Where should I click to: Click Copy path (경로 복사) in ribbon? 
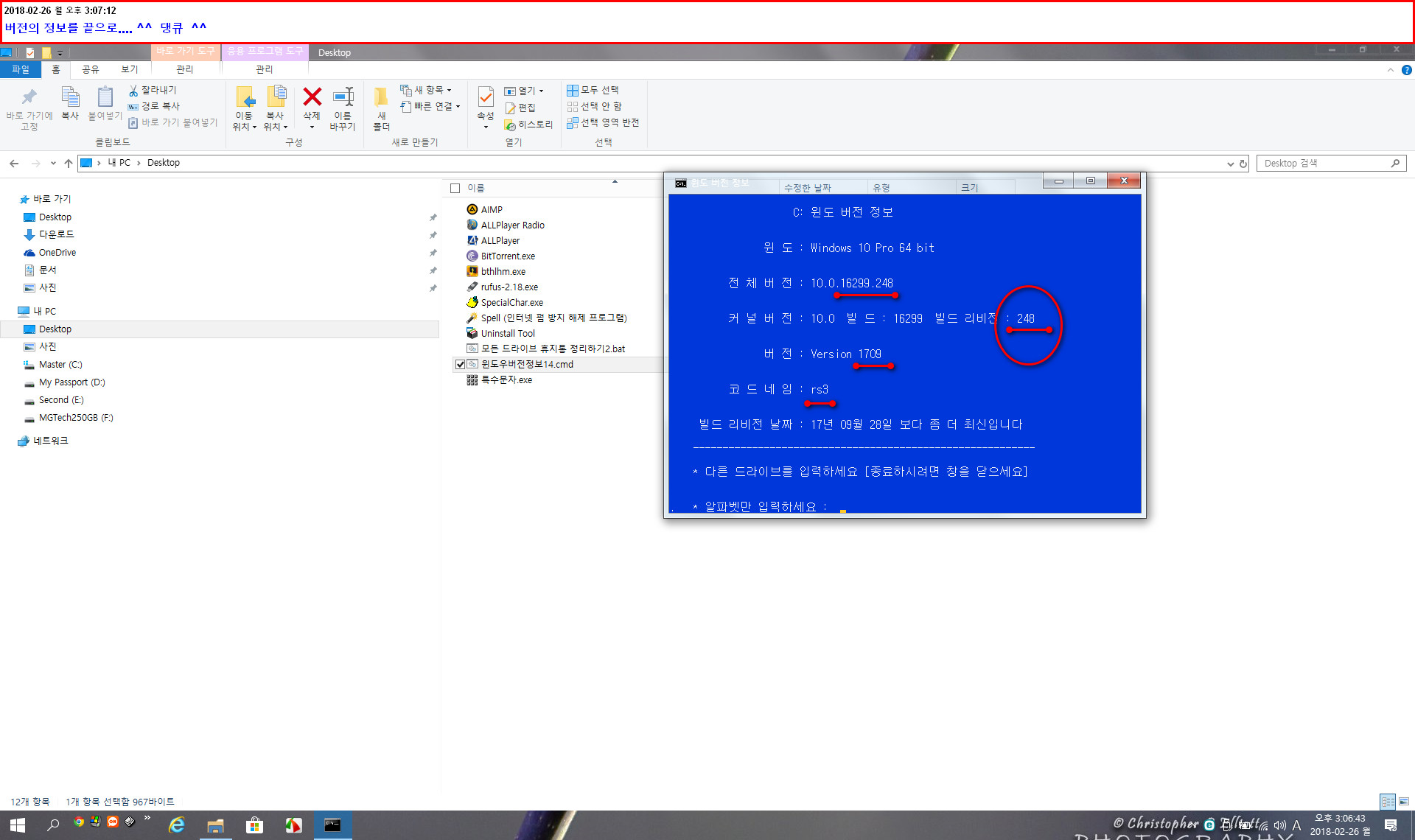(x=154, y=106)
